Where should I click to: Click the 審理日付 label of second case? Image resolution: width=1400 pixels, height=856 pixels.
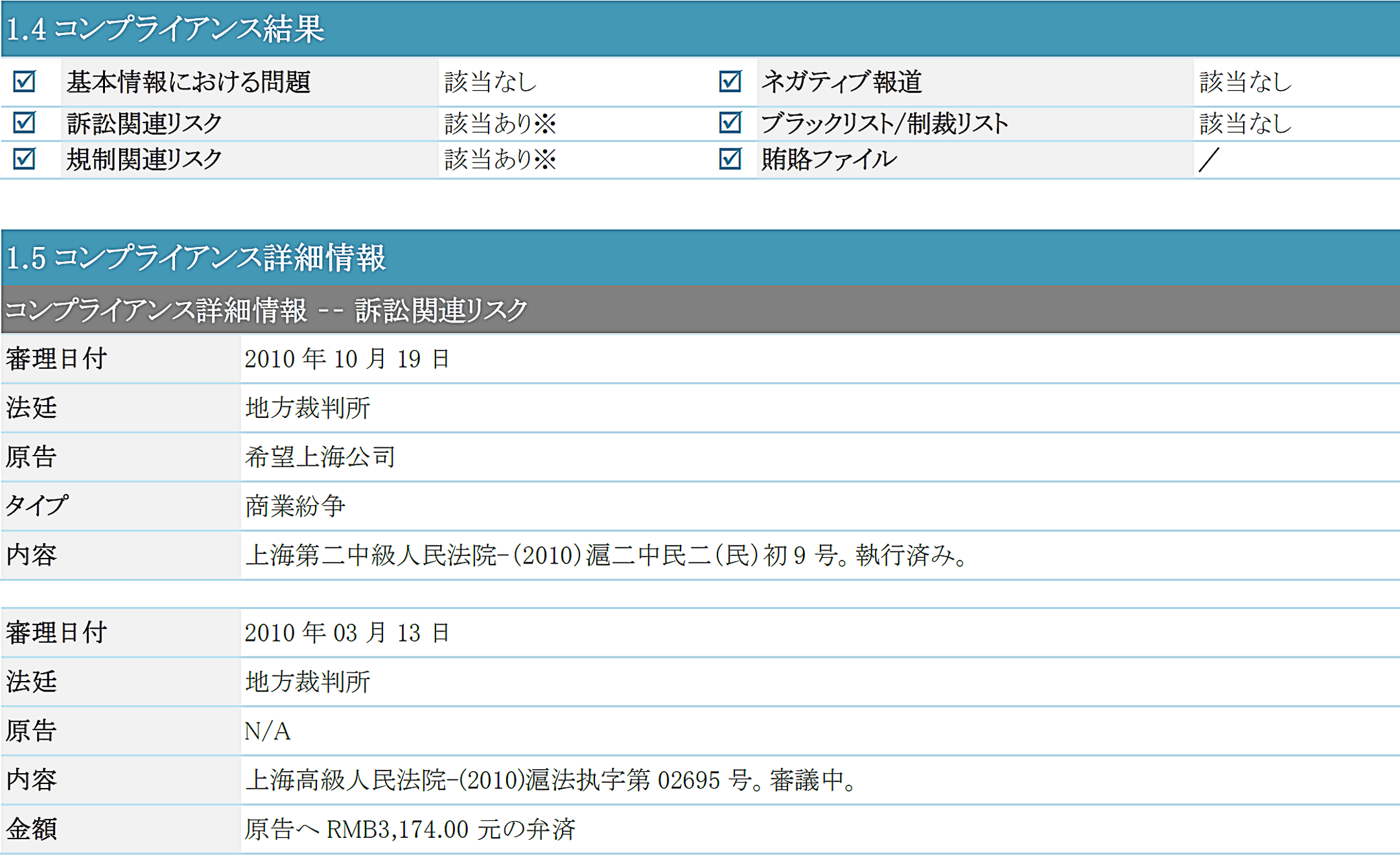[56, 633]
